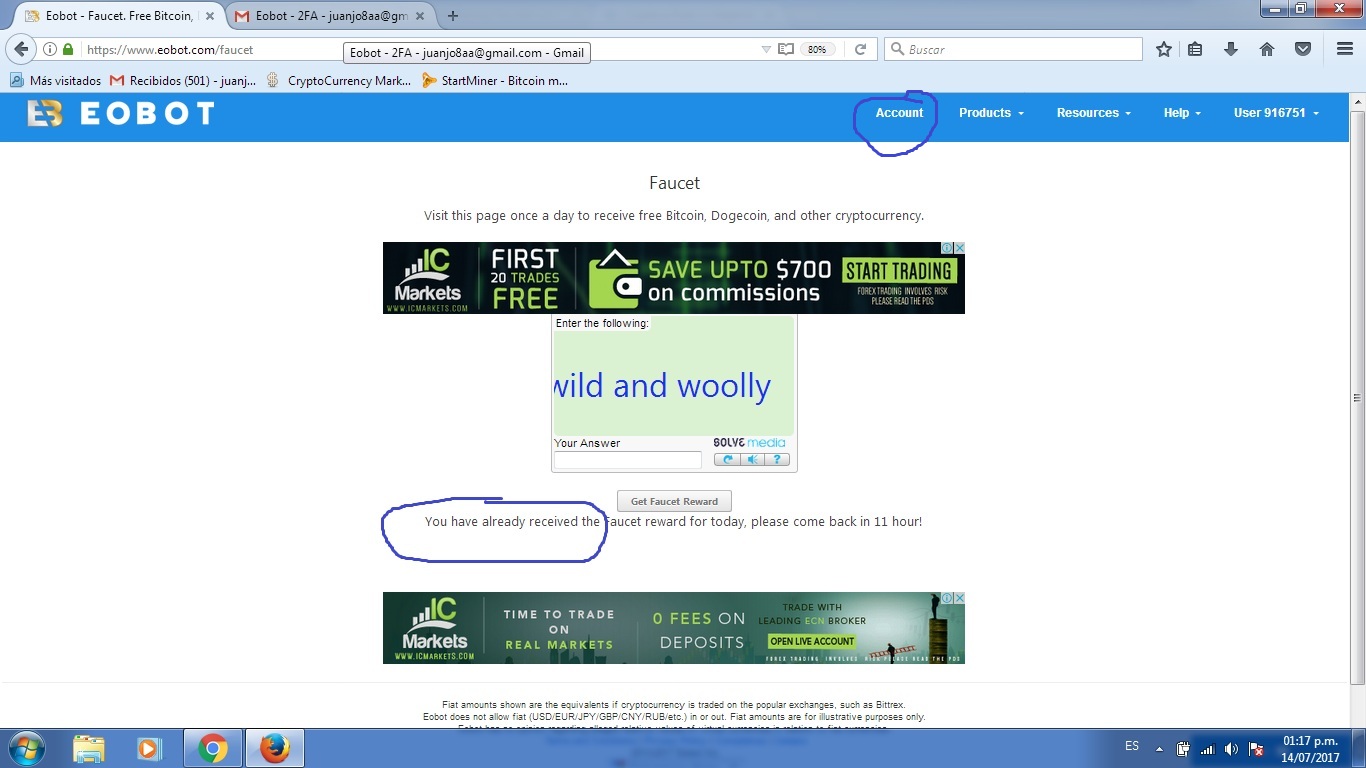Reload the Solve Media captcha puzzle
The width and height of the screenshot is (1366, 768).
click(727, 460)
